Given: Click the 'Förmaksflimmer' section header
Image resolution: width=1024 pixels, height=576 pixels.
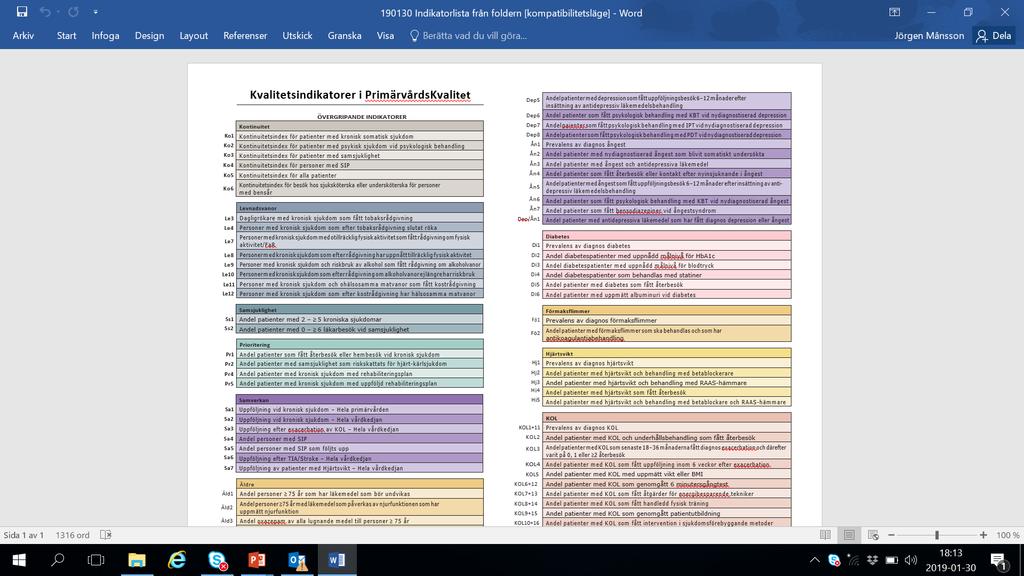Looking at the screenshot, I should pos(667,311).
